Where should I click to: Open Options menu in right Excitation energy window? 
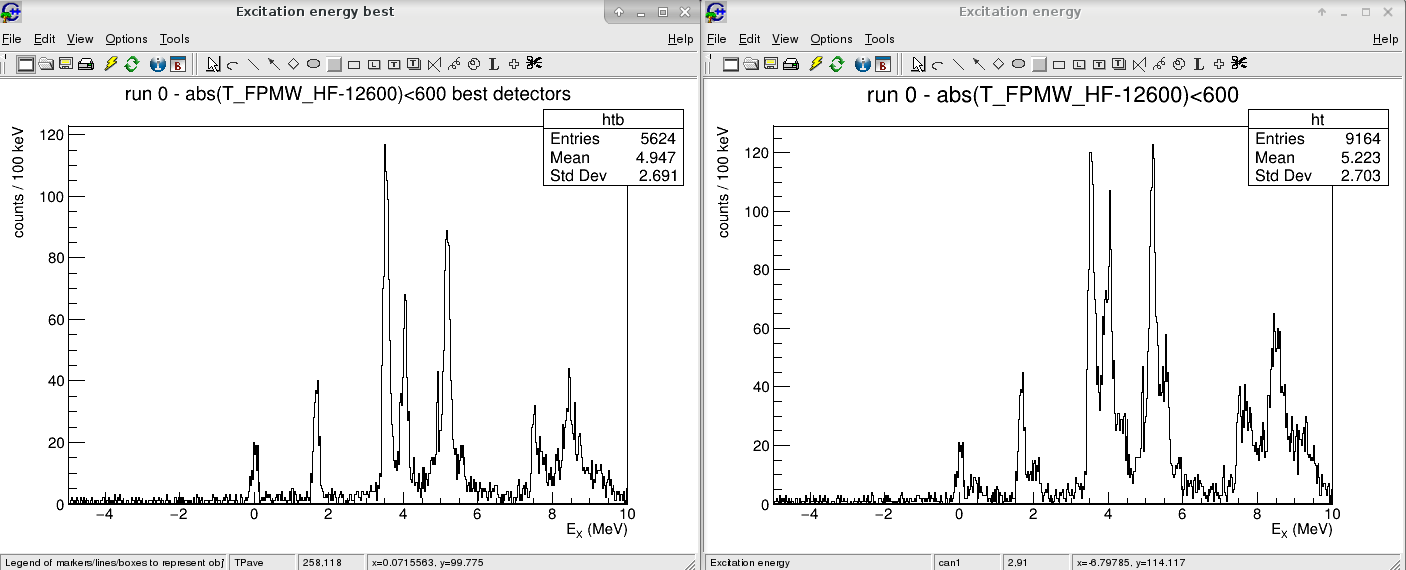[x=831, y=39]
